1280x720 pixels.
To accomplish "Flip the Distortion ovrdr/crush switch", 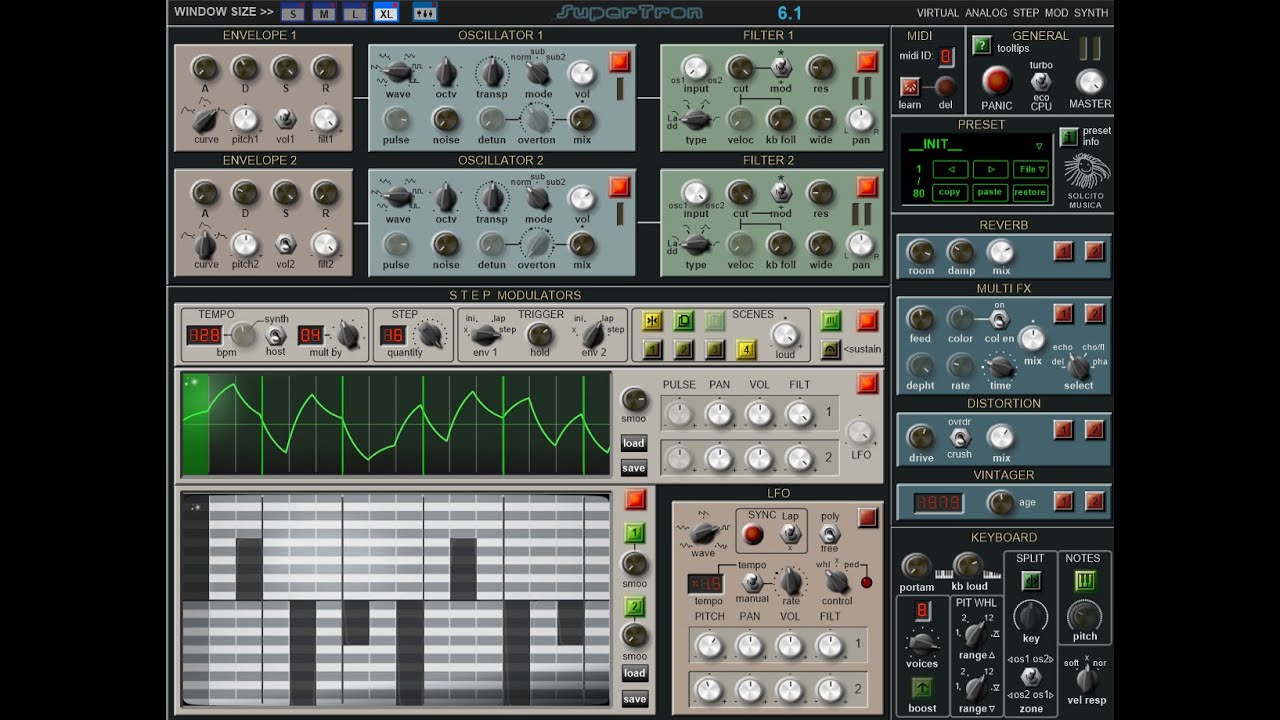I will click(959, 438).
